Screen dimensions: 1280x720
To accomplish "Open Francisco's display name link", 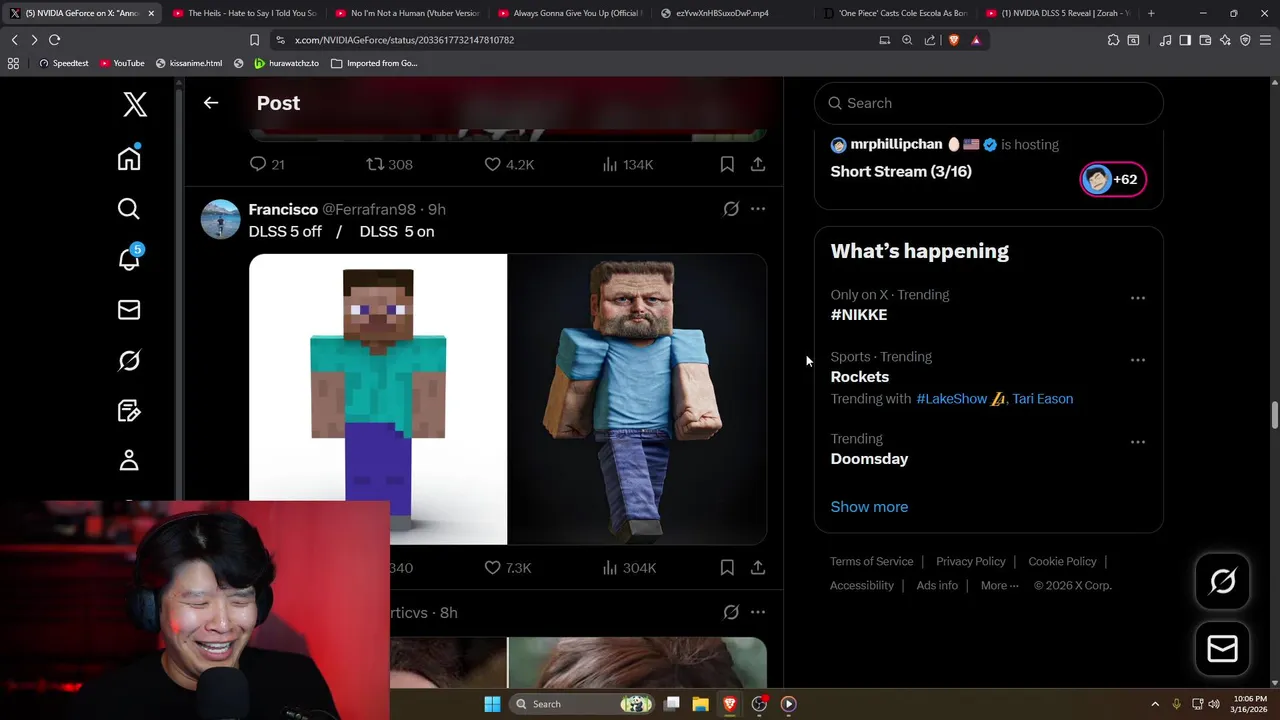I will 283,209.
